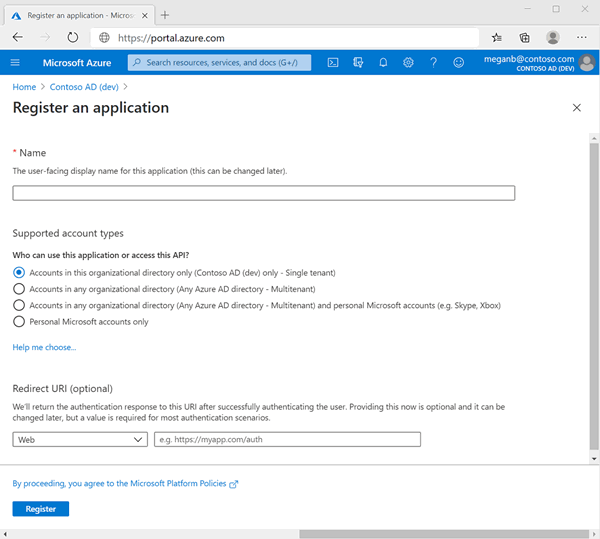Image resolution: width=600 pixels, height=539 pixels.
Task: Choose Personal Microsoft accounts only
Action: pyautogui.click(x=18, y=322)
